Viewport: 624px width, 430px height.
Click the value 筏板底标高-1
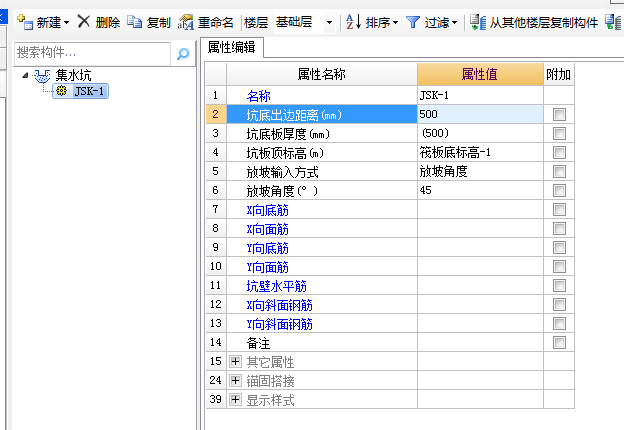tap(480, 152)
